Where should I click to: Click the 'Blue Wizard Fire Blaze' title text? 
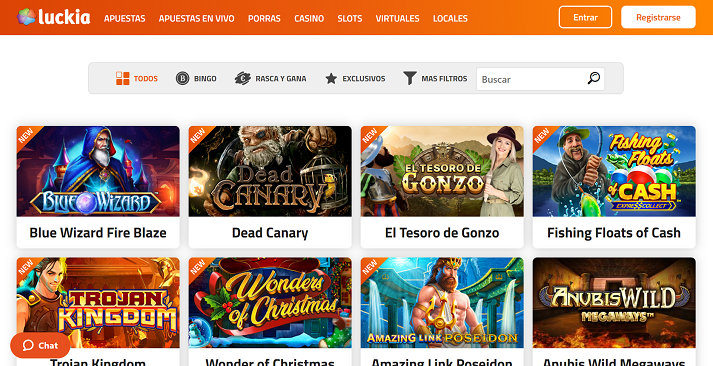click(x=98, y=233)
